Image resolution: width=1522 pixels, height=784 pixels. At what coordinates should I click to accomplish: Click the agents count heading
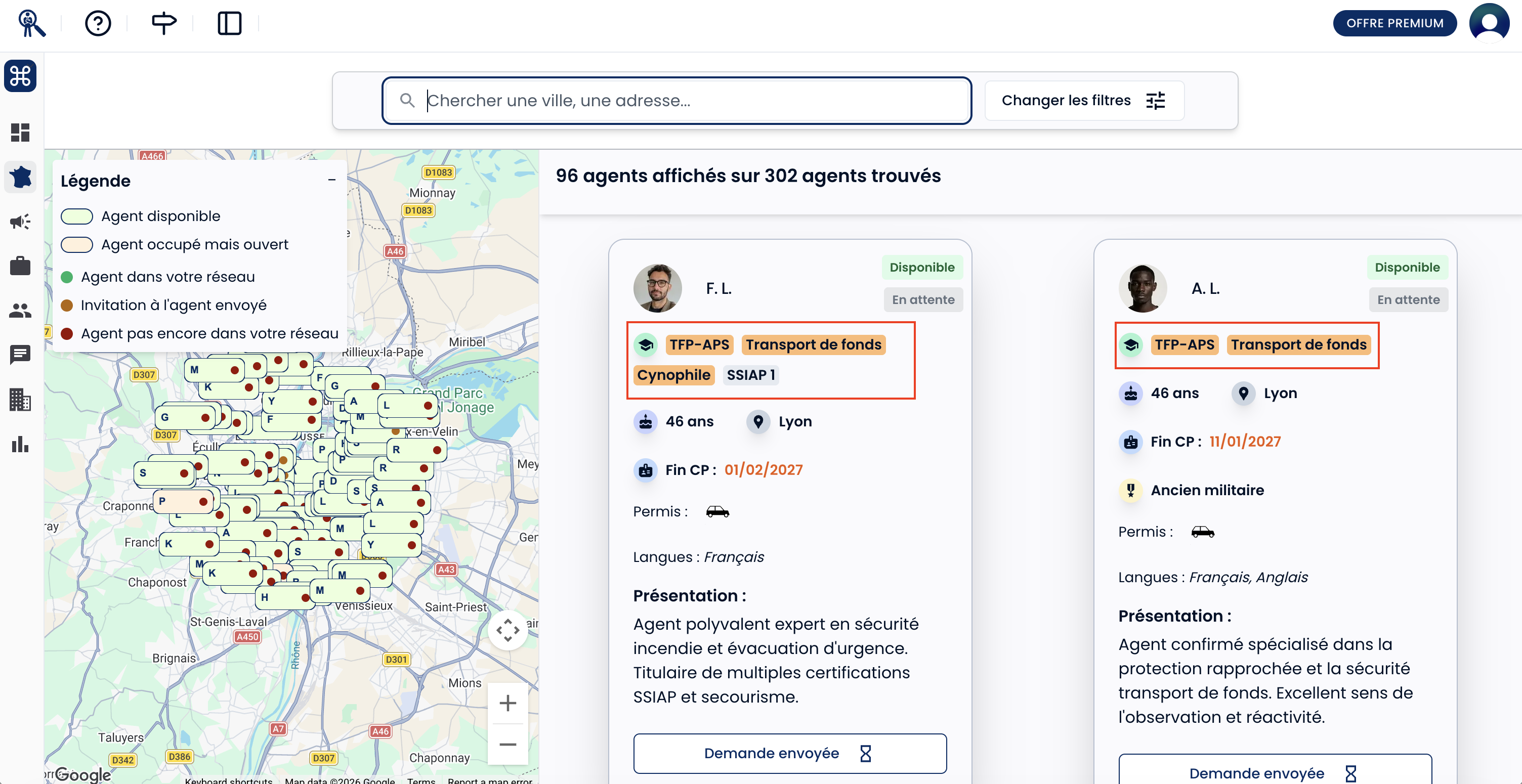[748, 176]
